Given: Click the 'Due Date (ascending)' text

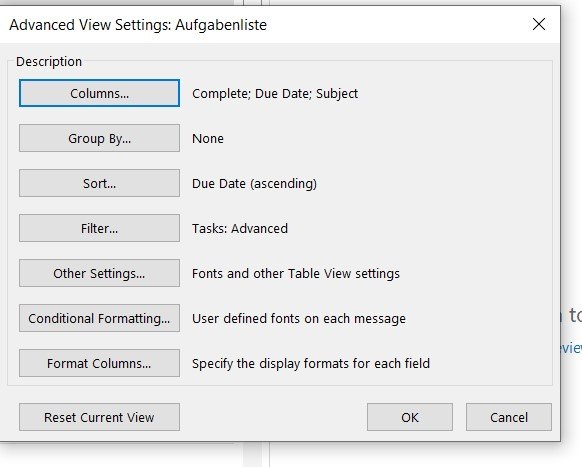Looking at the screenshot, I should tap(254, 183).
